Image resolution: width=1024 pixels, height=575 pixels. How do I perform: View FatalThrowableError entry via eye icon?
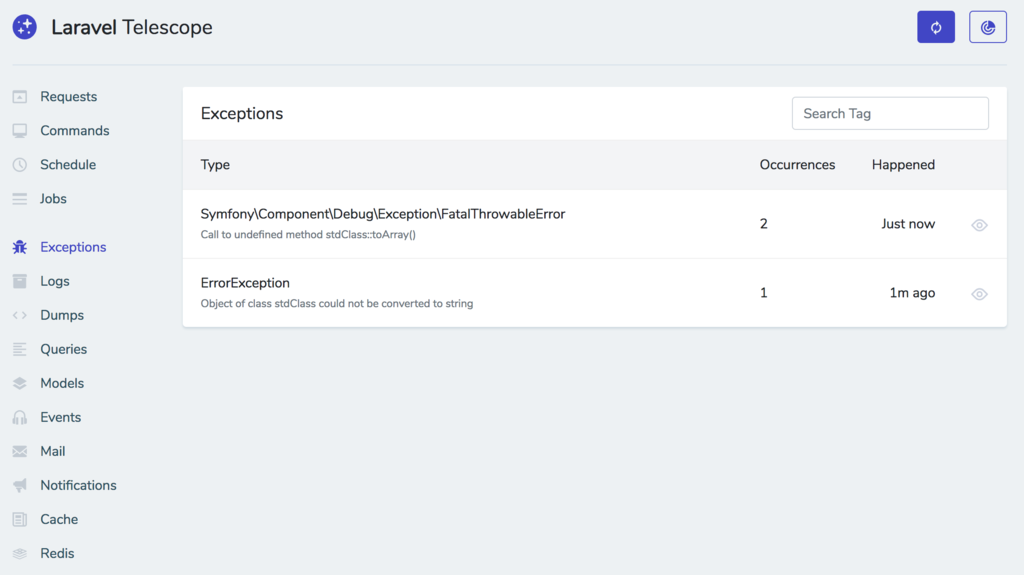click(x=979, y=225)
